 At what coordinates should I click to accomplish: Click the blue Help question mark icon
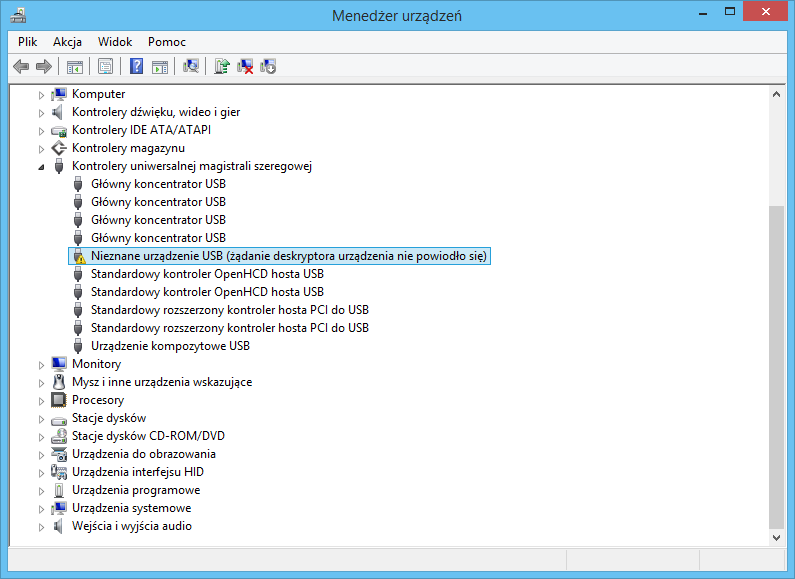[137, 67]
